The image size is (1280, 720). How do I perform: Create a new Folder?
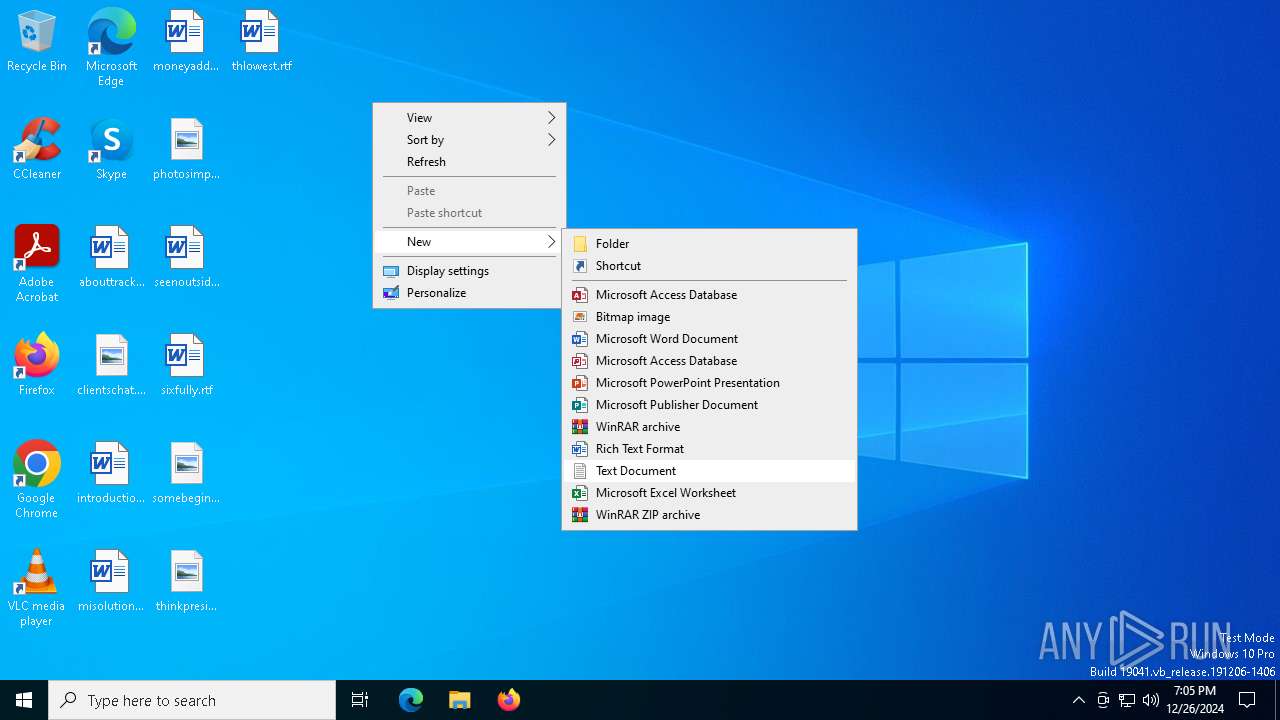click(709, 244)
